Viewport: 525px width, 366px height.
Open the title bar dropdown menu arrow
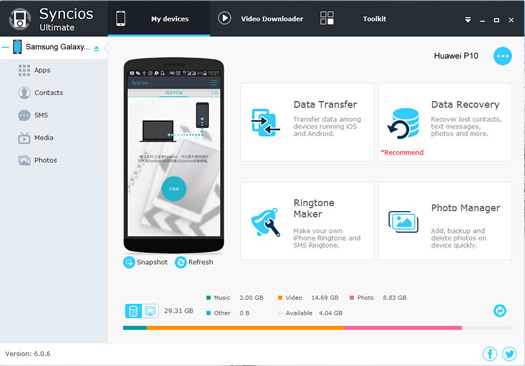point(468,20)
